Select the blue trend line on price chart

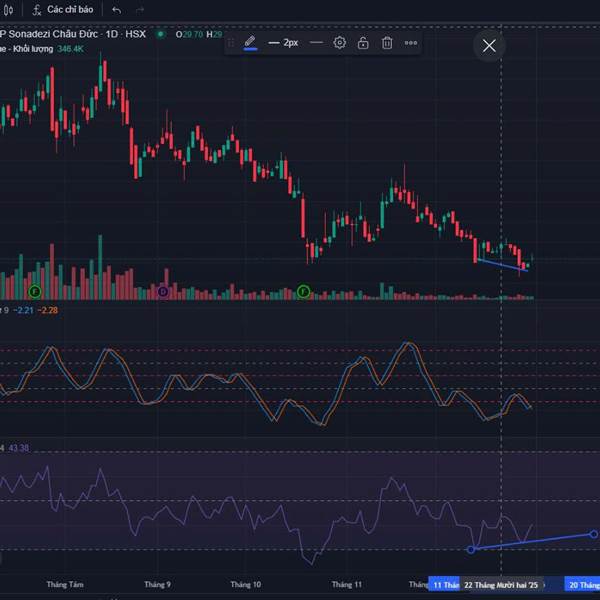502,265
